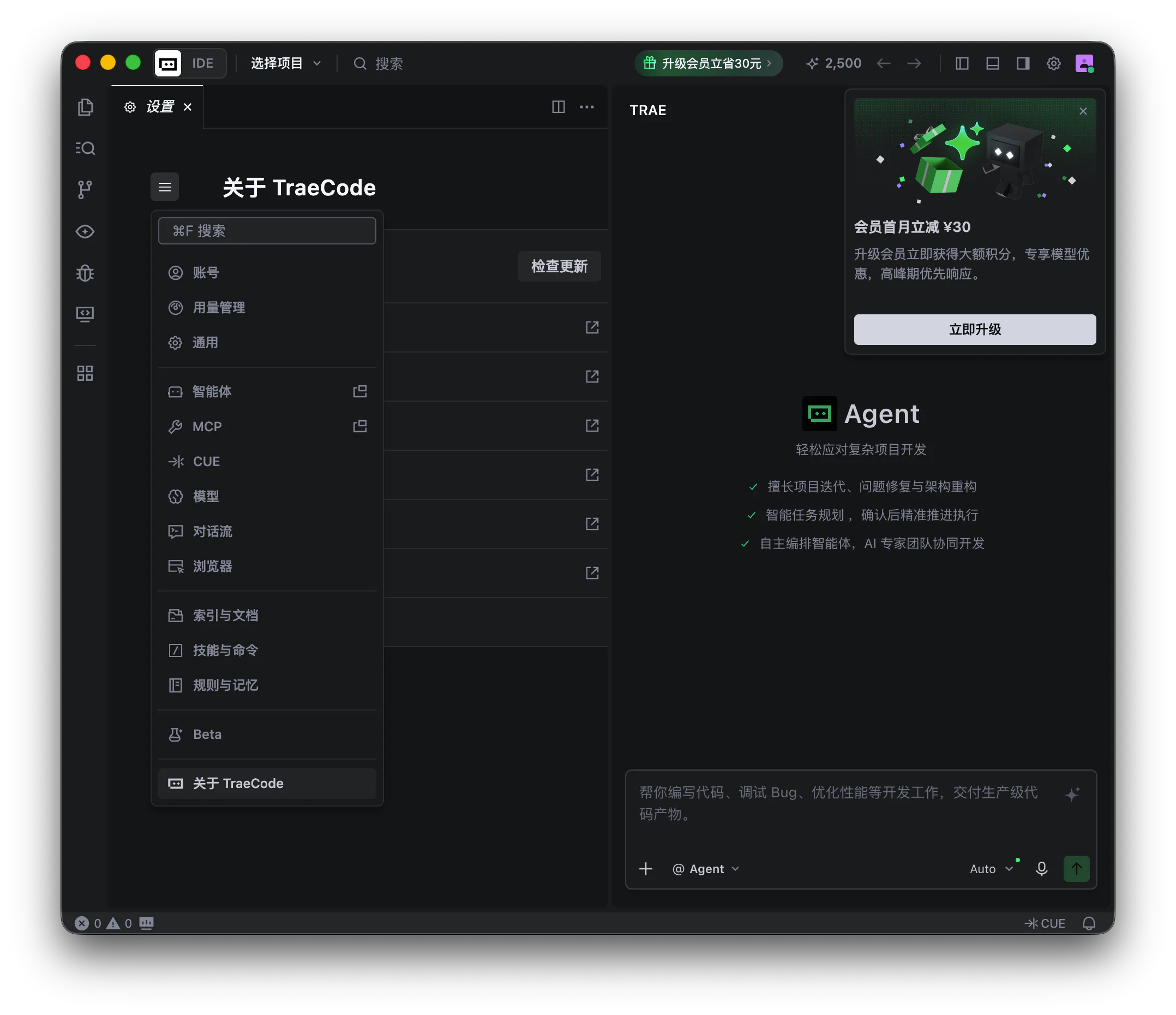Open the preview eye icon in sidebar
1176x1015 pixels.
tap(85, 231)
